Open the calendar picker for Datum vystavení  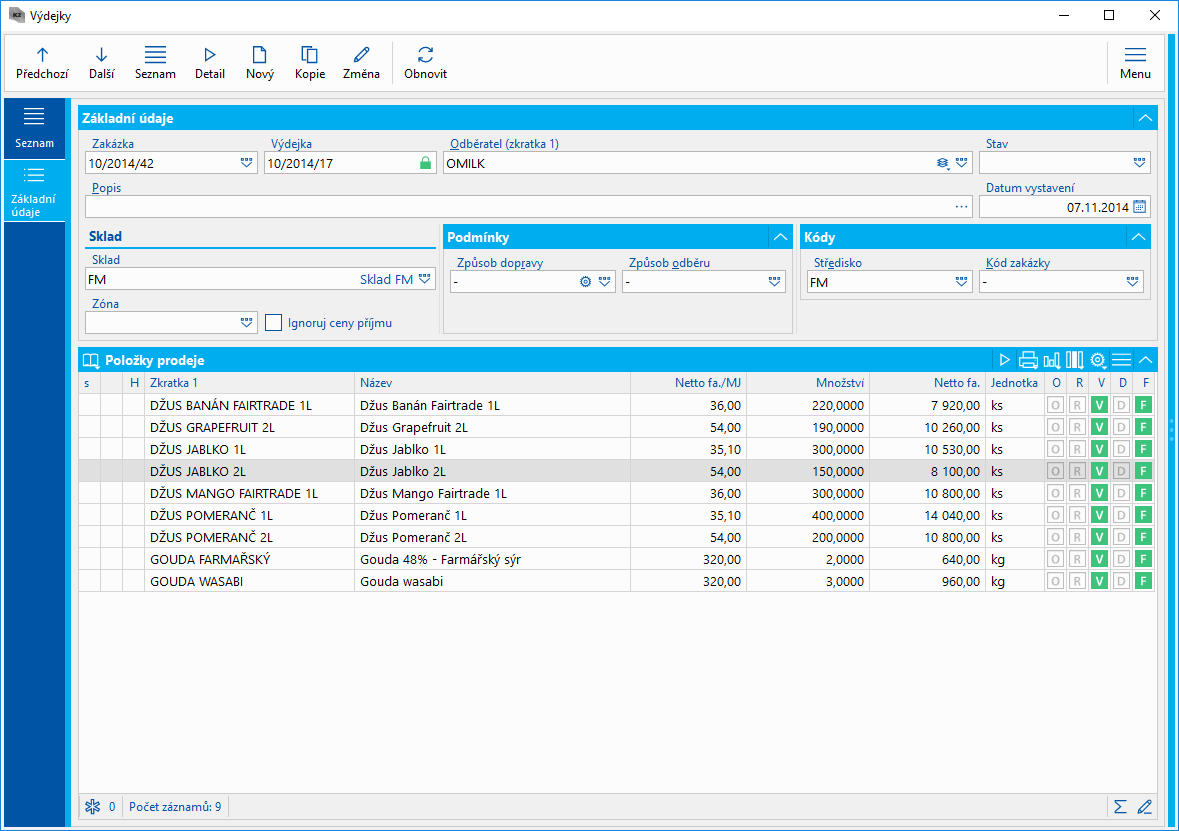click(x=1139, y=207)
